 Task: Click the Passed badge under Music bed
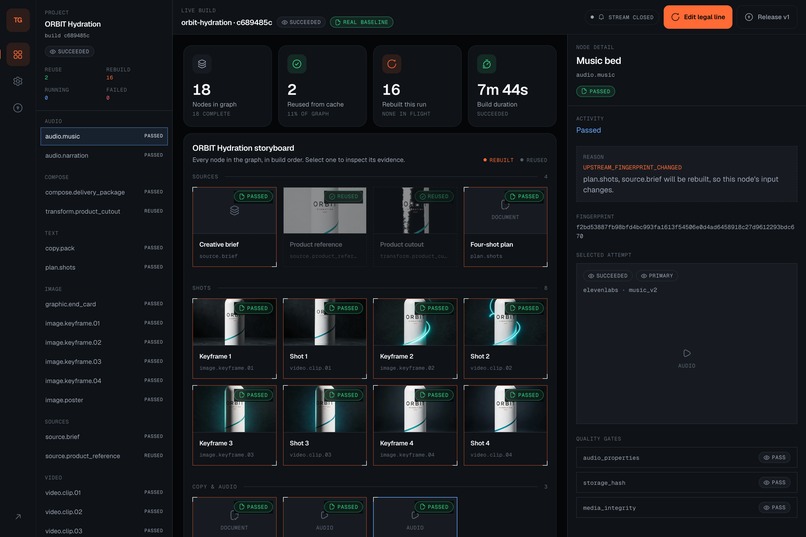[596, 91]
